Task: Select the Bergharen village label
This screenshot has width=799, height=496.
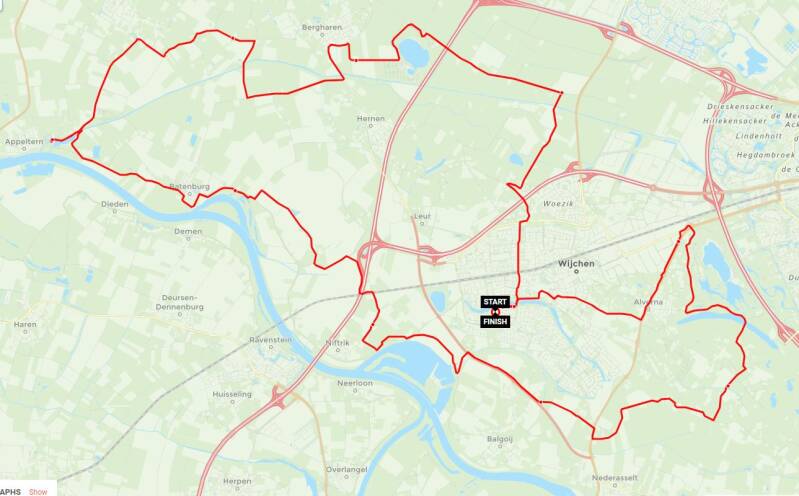Action: pos(322,28)
